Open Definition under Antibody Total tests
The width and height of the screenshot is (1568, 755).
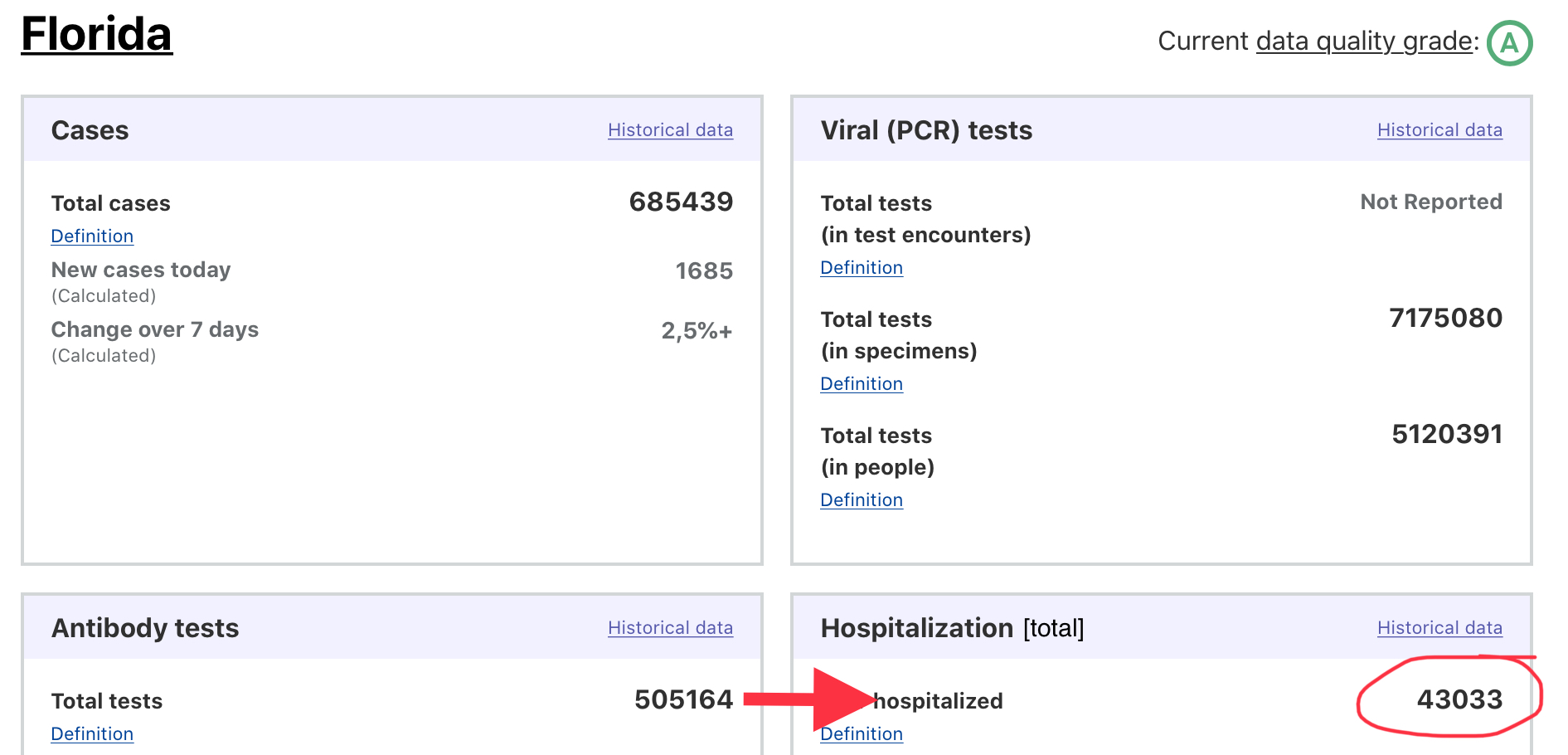[x=92, y=734]
